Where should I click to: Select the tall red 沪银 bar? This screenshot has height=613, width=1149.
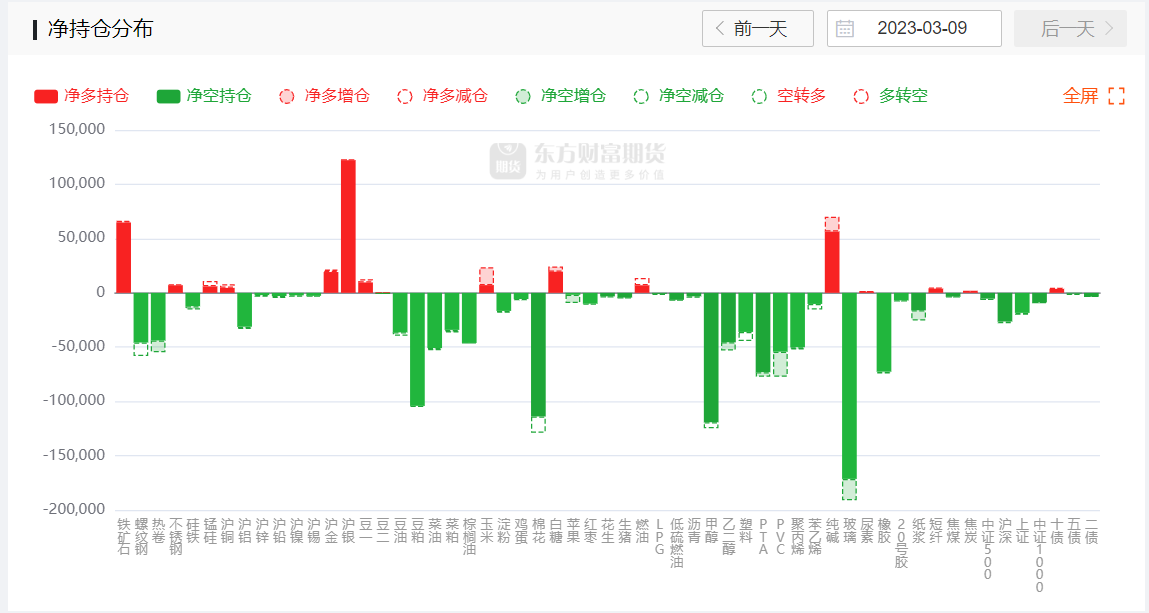tap(348, 225)
